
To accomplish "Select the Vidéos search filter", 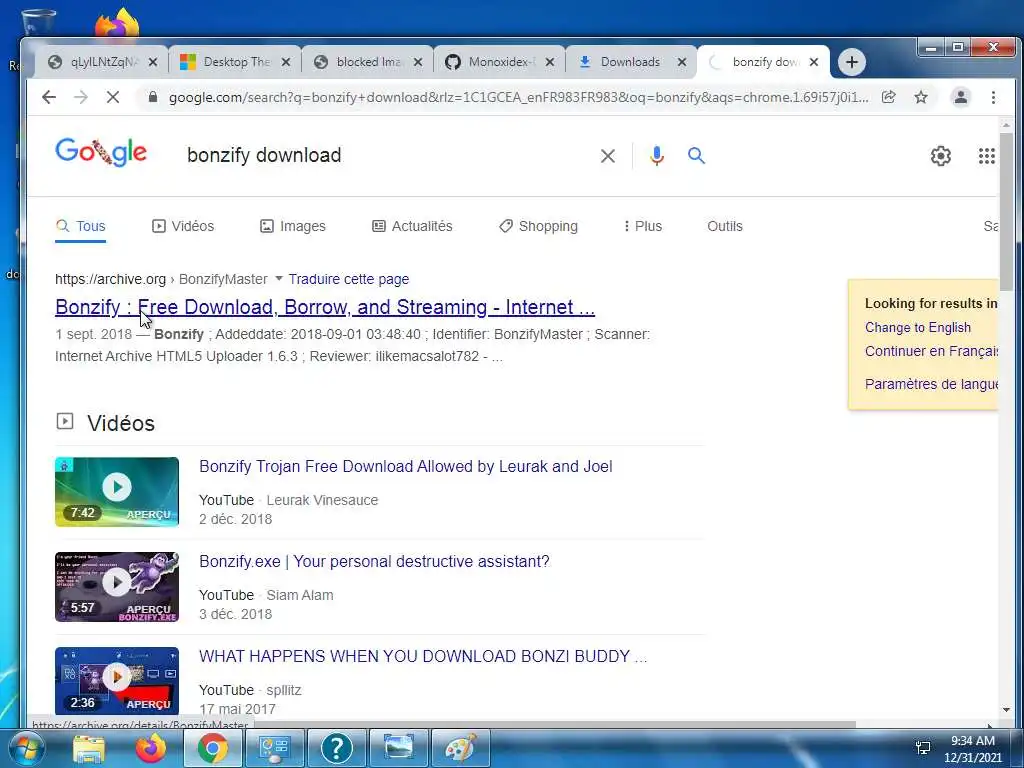I will 183,226.
